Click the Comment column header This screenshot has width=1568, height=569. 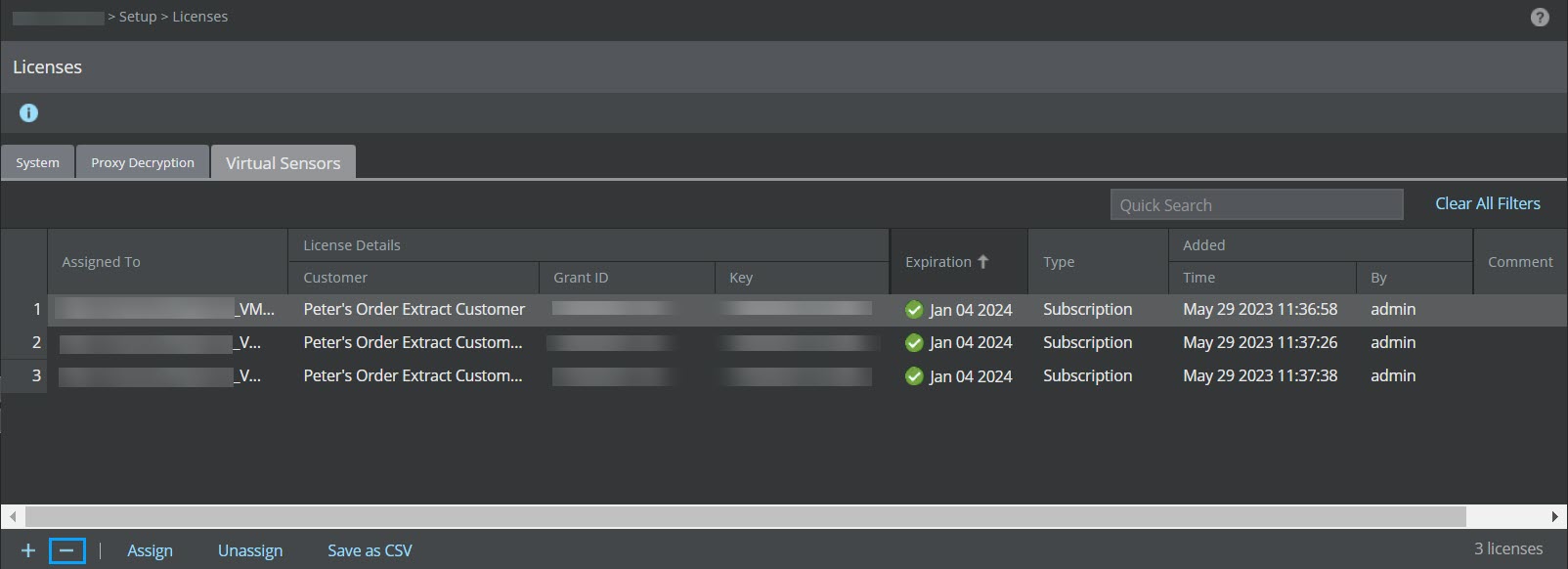click(x=1520, y=262)
